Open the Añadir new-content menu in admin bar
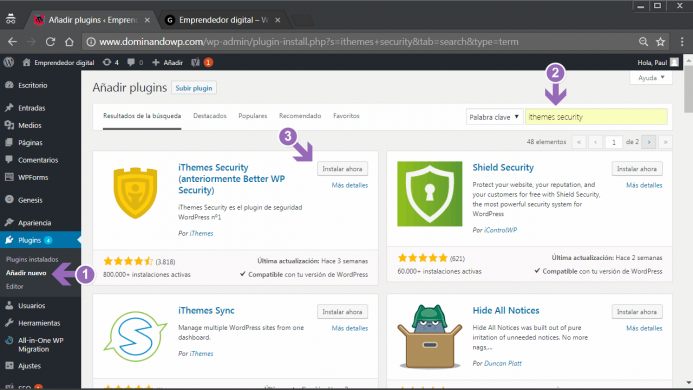693x390 pixels. click(x=167, y=62)
